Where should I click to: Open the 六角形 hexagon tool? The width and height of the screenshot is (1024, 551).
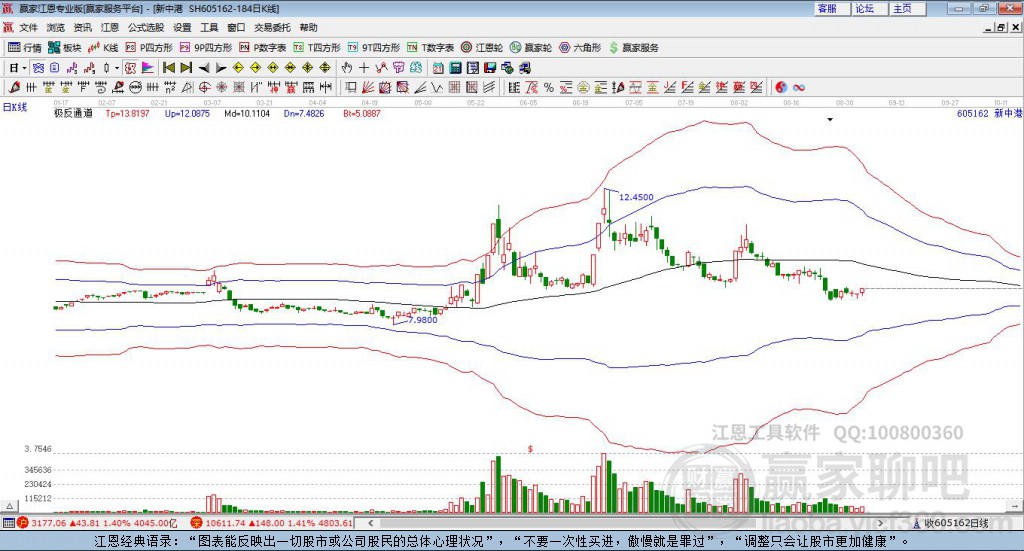click(x=580, y=48)
